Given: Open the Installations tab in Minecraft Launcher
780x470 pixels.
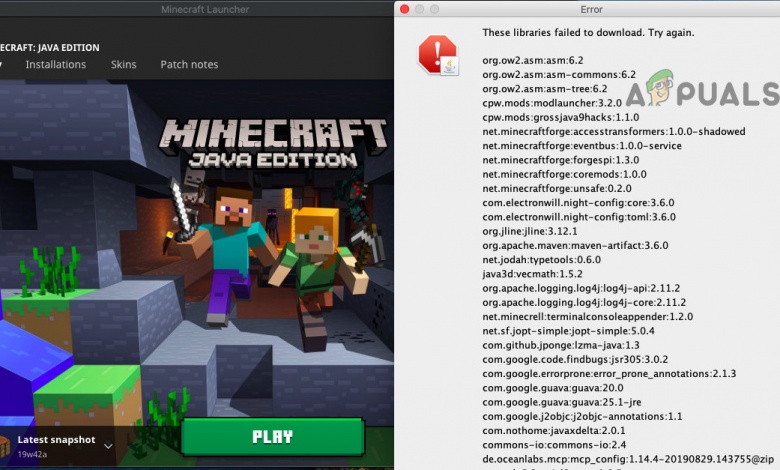Looking at the screenshot, I should click(56, 64).
